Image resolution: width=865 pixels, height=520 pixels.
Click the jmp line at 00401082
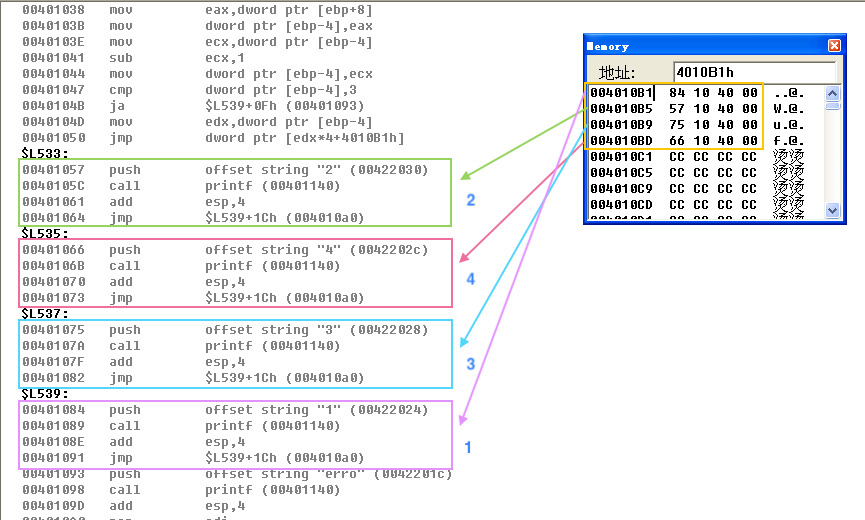pyautogui.click(x=194, y=378)
